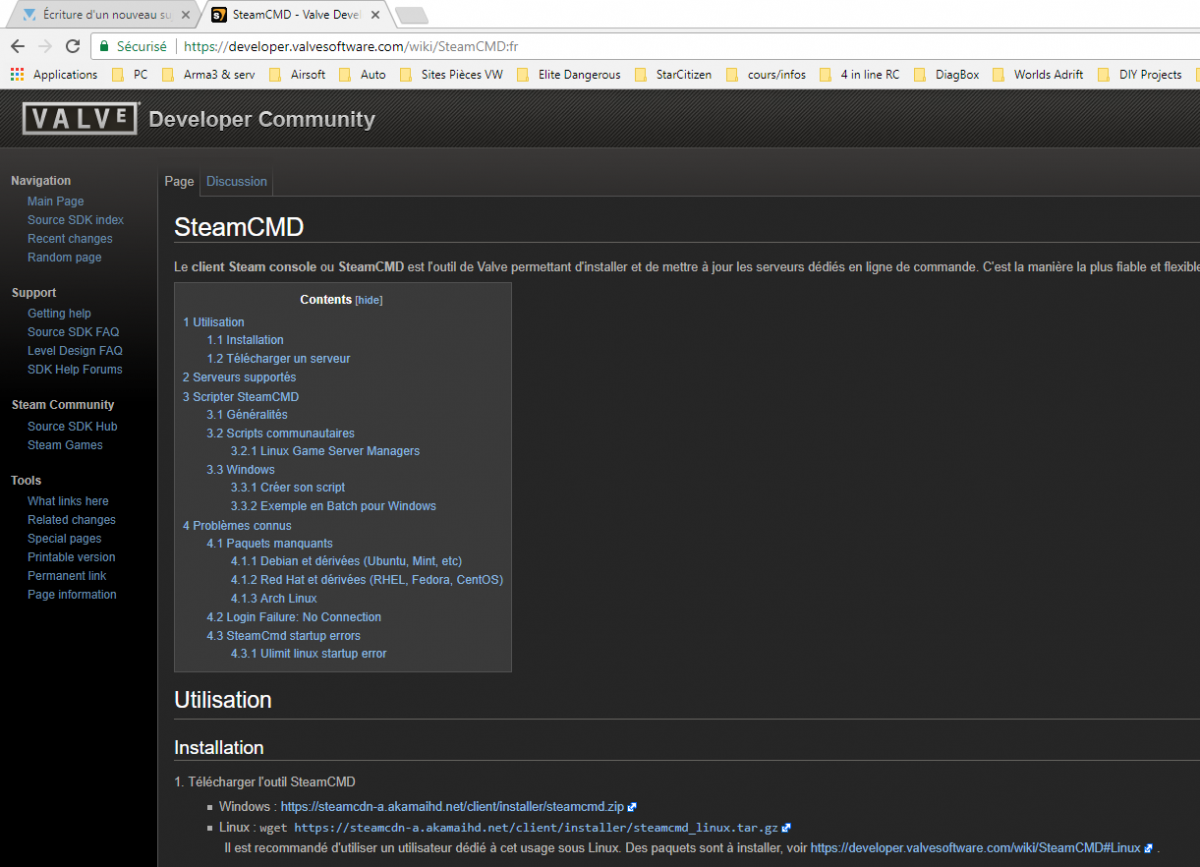Open the SteamCMD#Linux wiki link
The height and width of the screenshot is (867, 1200).
(975, 848)
